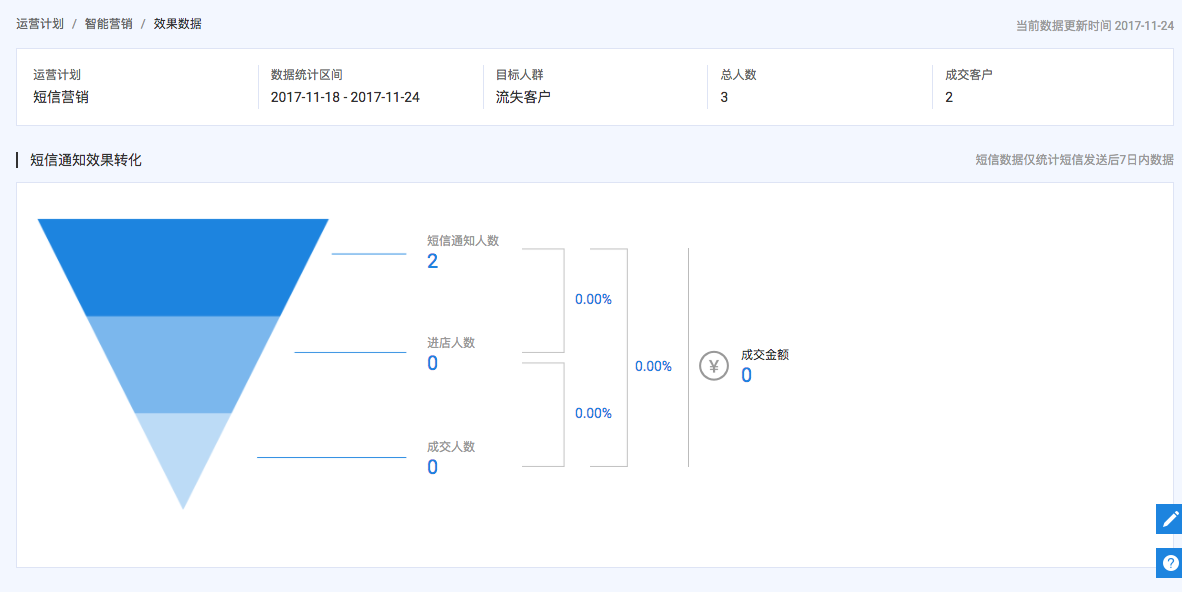Go to 运营计划 breadcrumb link
Screen dimensions: 1182x592
pyautogui.click(x=39, y=23)
